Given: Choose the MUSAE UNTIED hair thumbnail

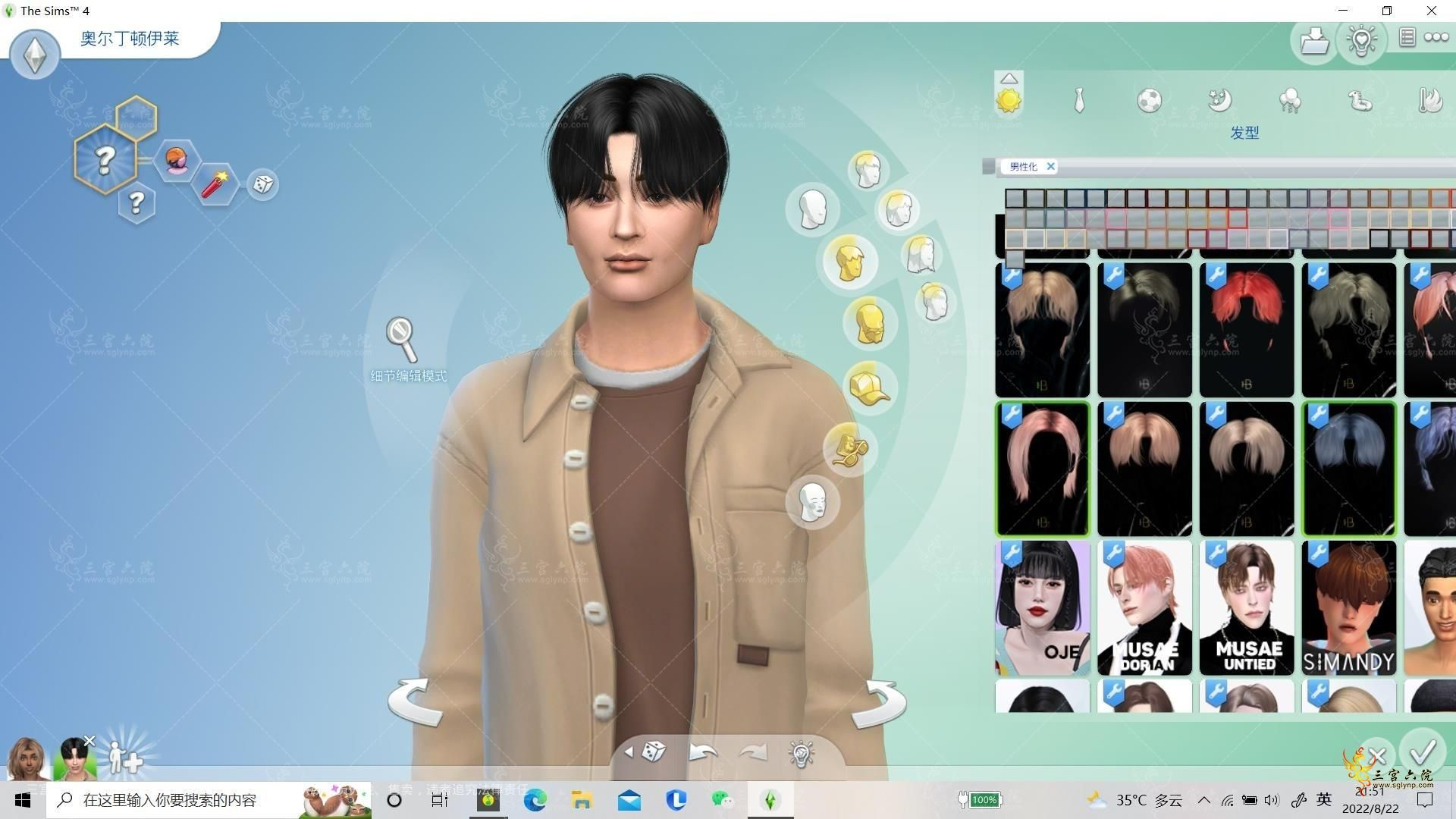Looking at the screenshot, I should 1247,608.
